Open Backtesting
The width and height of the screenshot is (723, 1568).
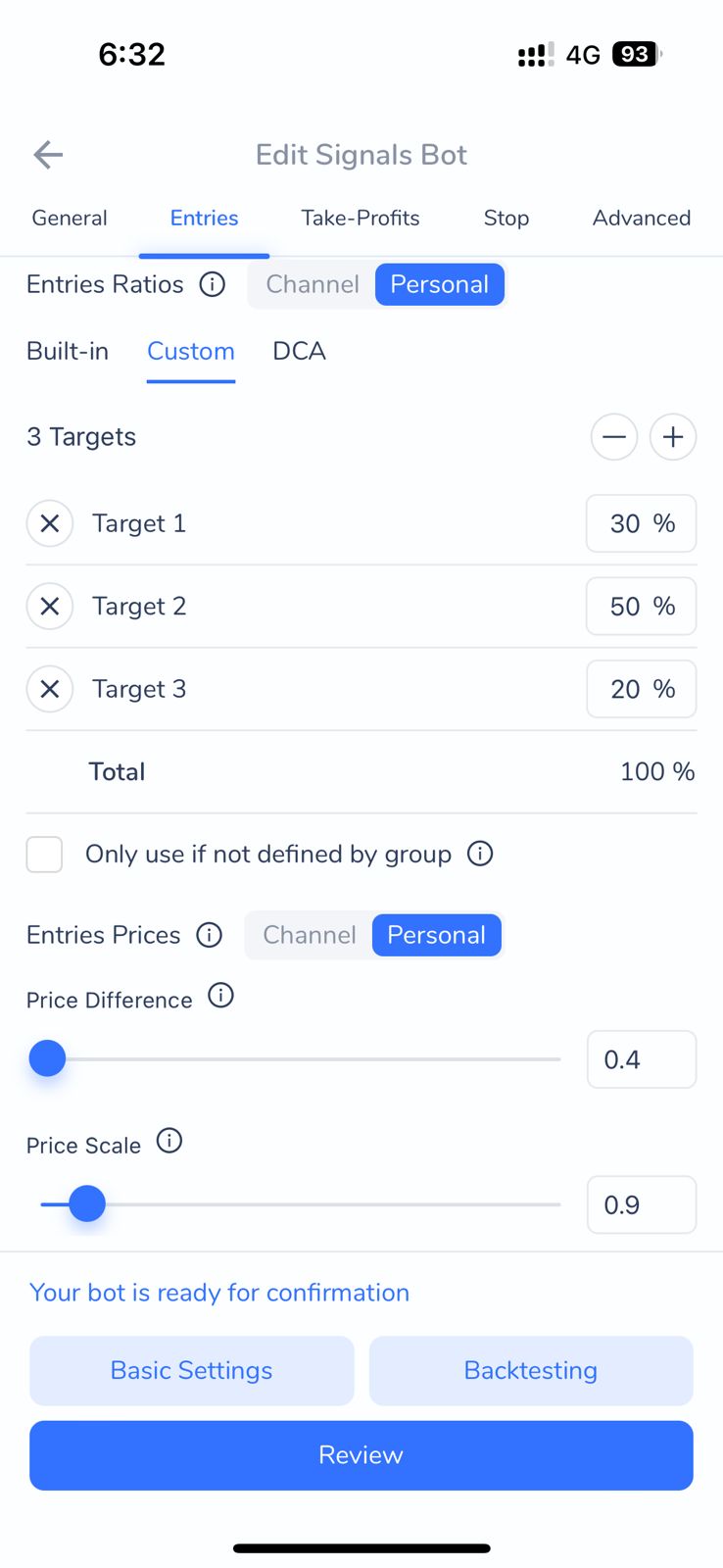coord(531,1370)
